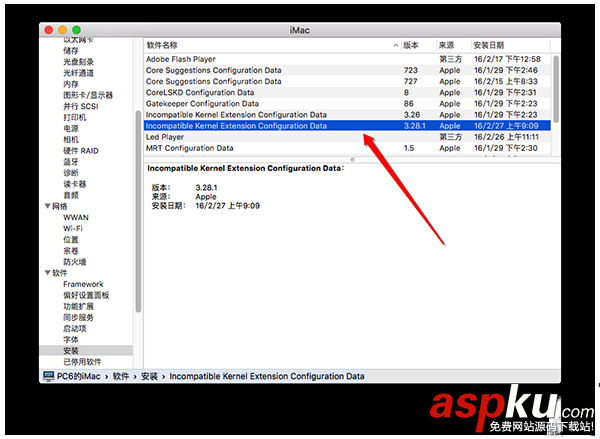
Task: Open 读卡器 in sidebar
Action: tap(75, 184)
